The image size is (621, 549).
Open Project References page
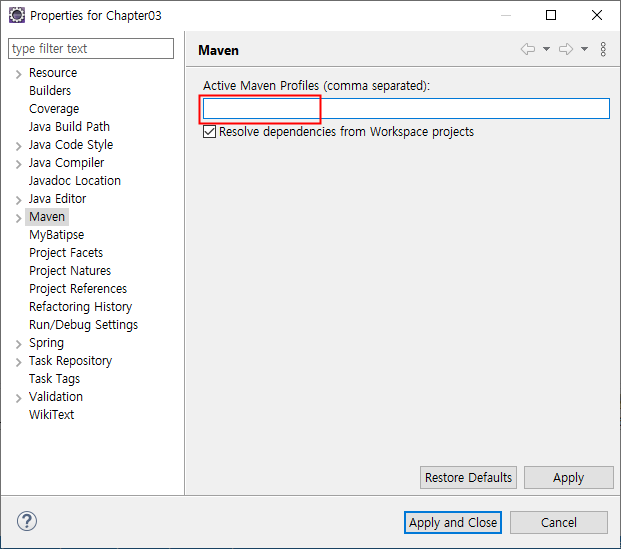[x=78, y=289]
